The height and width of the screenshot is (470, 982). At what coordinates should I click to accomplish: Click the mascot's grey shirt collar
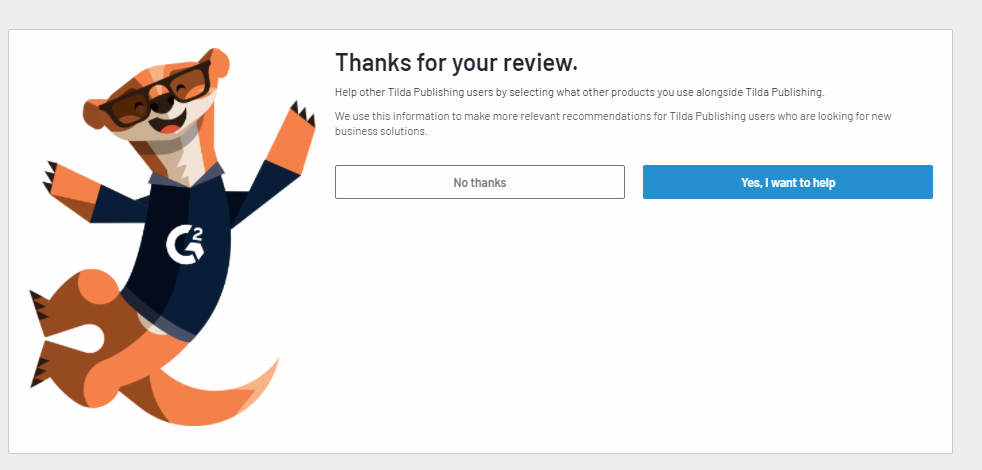(x=188, y=175)
